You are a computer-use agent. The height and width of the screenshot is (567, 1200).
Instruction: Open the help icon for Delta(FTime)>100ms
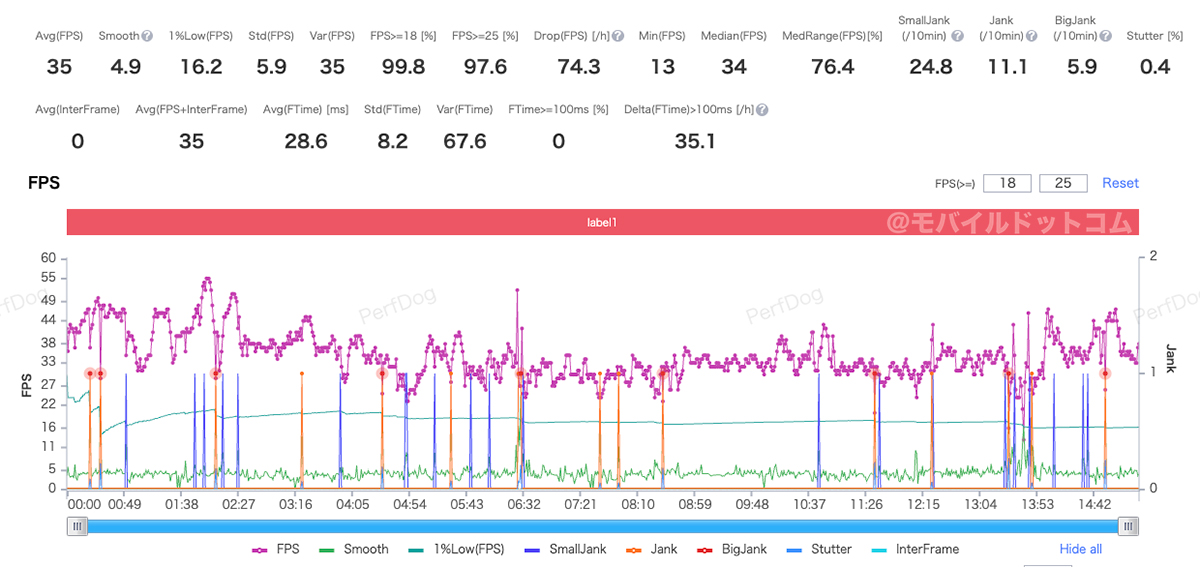click(x=762, y=110)
